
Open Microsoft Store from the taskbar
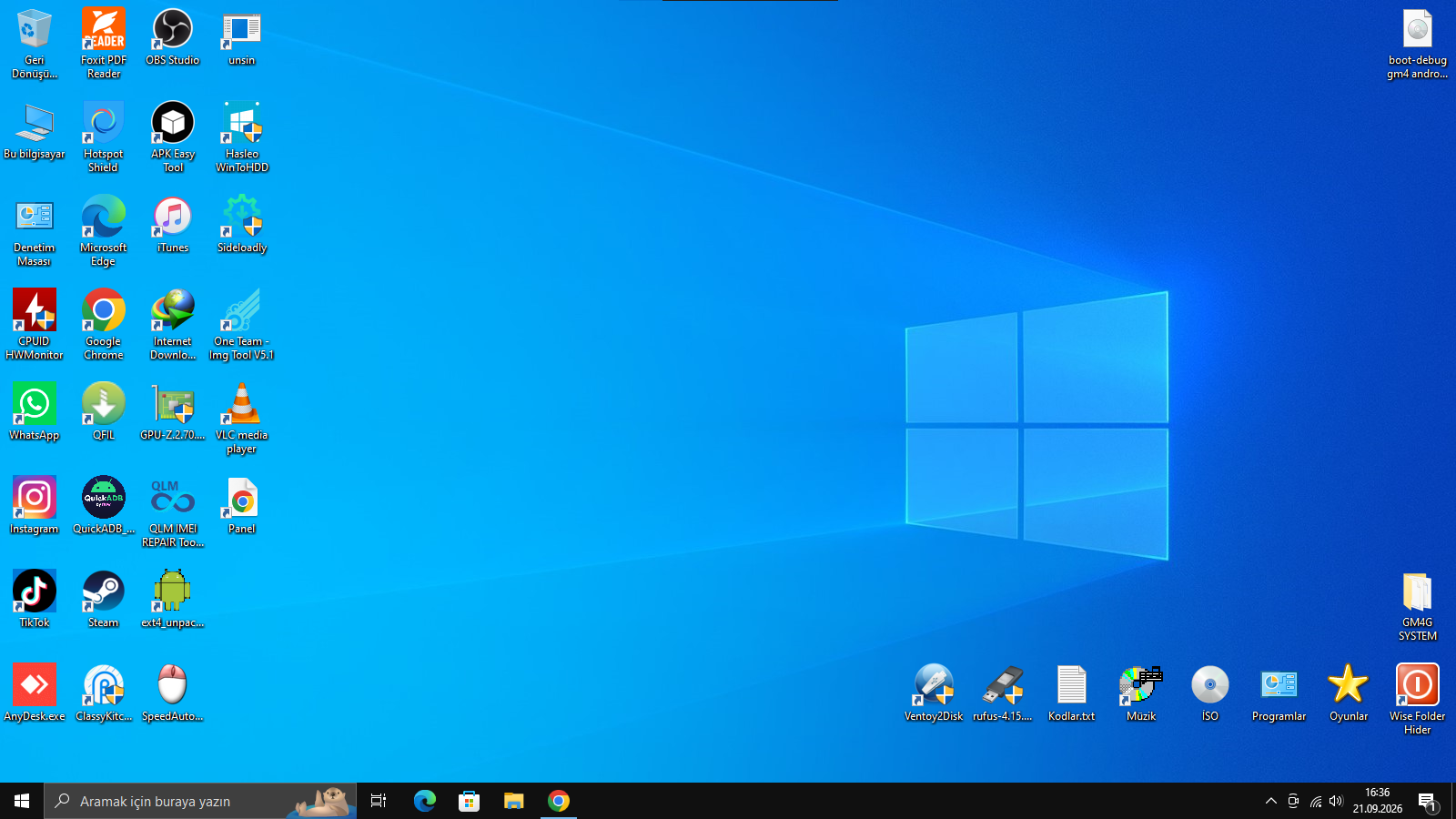click(x=470, y=801)
